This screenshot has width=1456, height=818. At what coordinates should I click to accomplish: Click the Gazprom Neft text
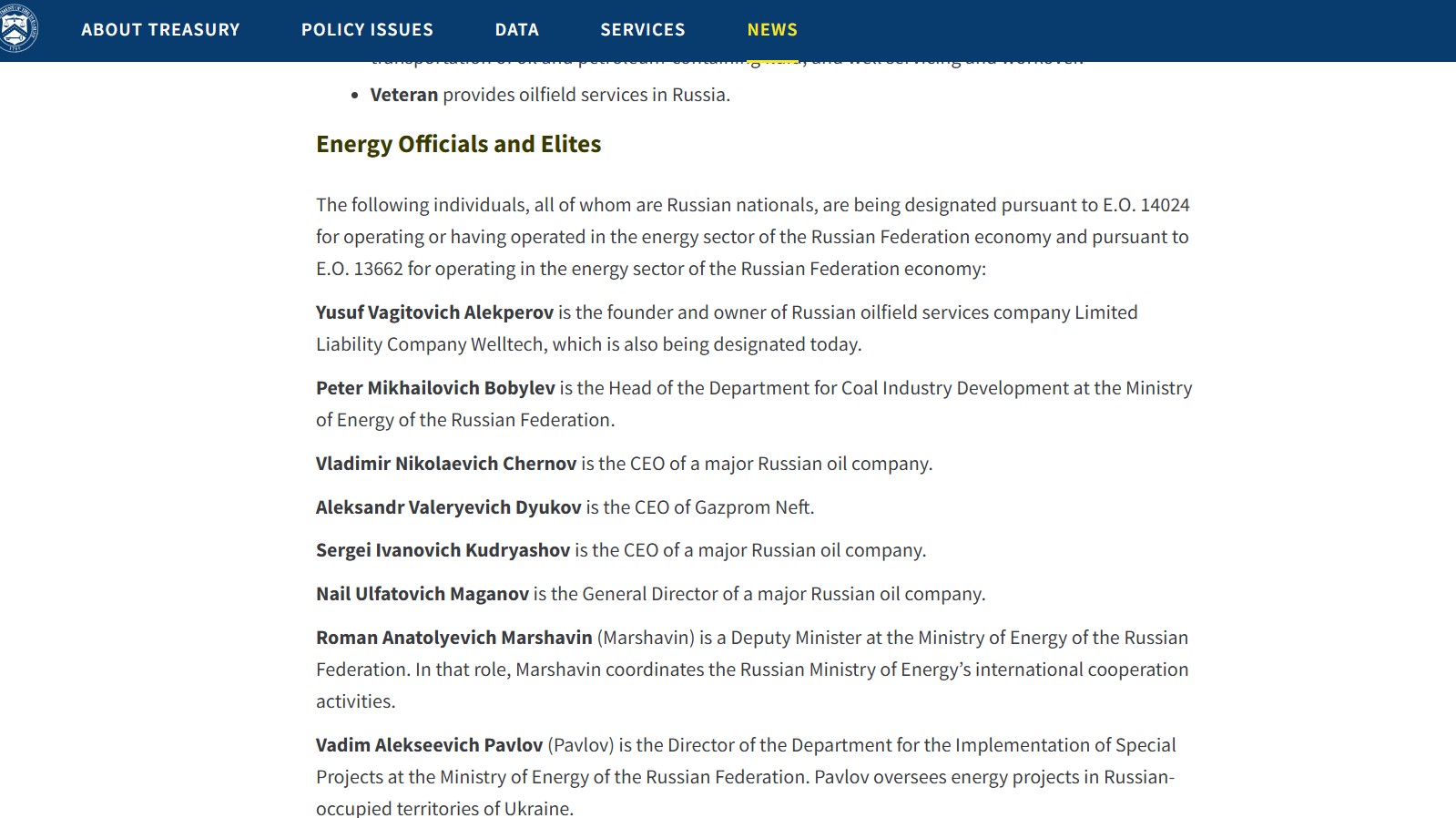(x=753, y=507)
